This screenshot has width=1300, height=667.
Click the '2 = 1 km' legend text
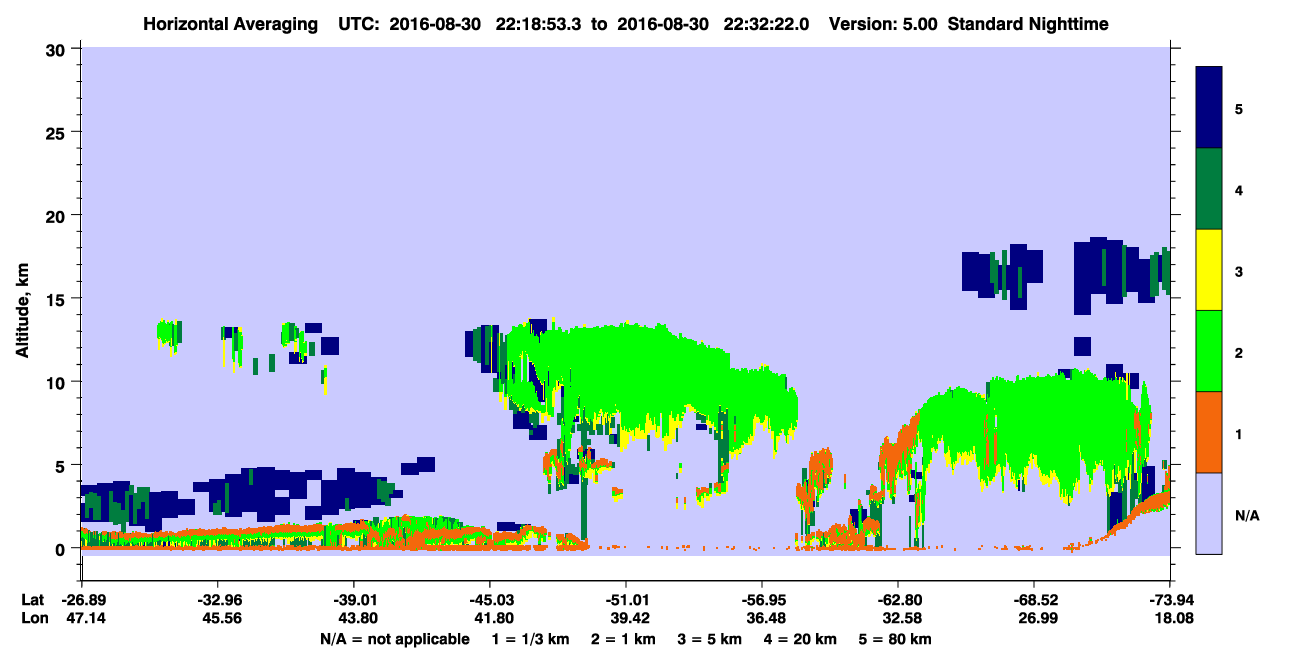point(622,639)
